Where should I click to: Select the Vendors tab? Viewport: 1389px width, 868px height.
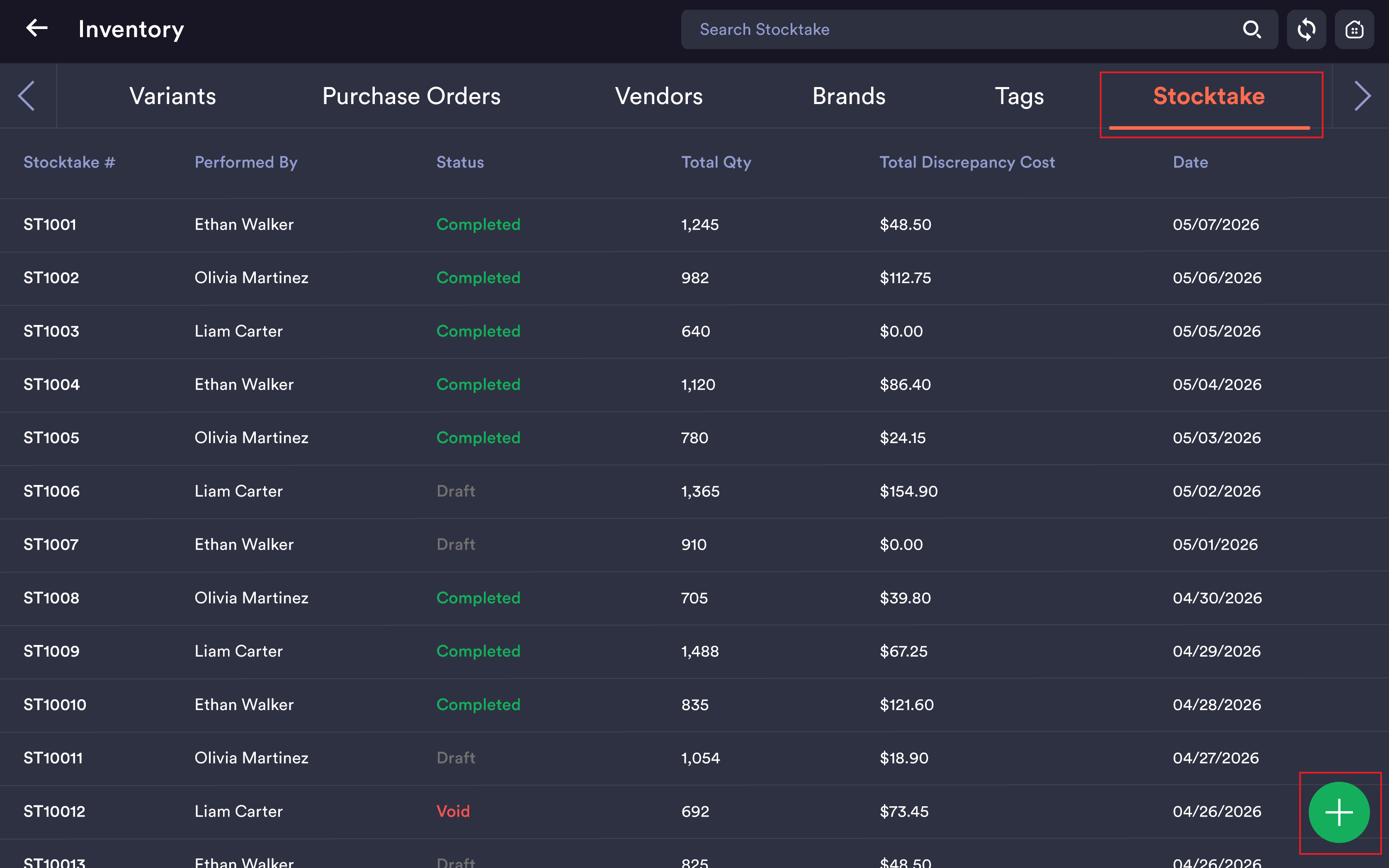(658, 96)
